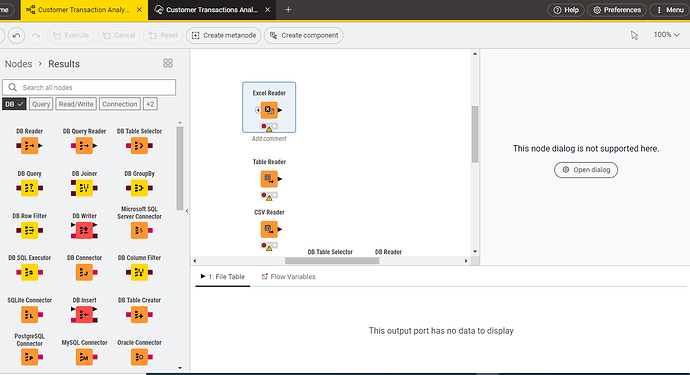Click the DB SQL Executor node icon
690x375 pixels.
pos(29,272)
